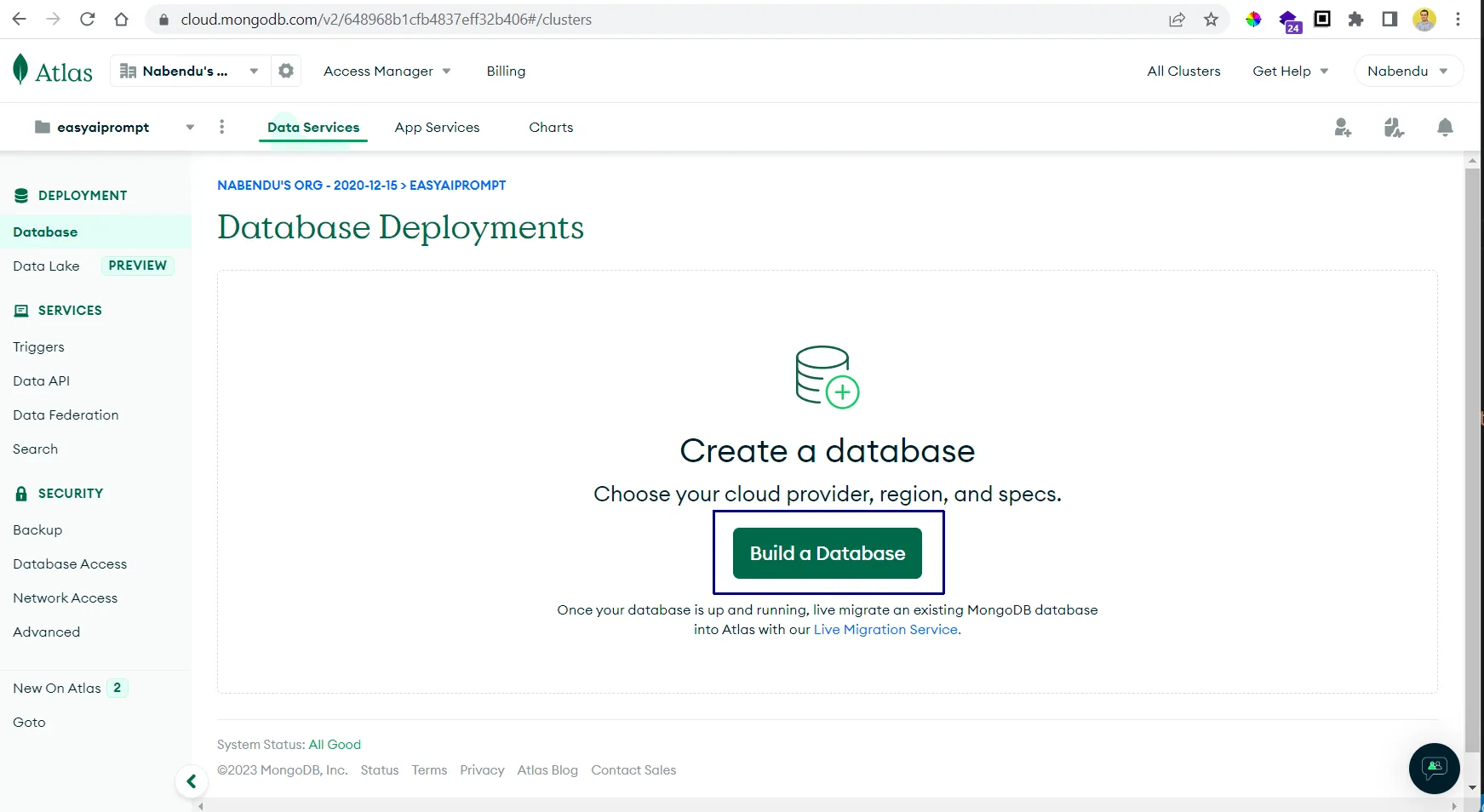Open Terms footer link
This screenshot has height=812, width=1484.
pos(429,769)
